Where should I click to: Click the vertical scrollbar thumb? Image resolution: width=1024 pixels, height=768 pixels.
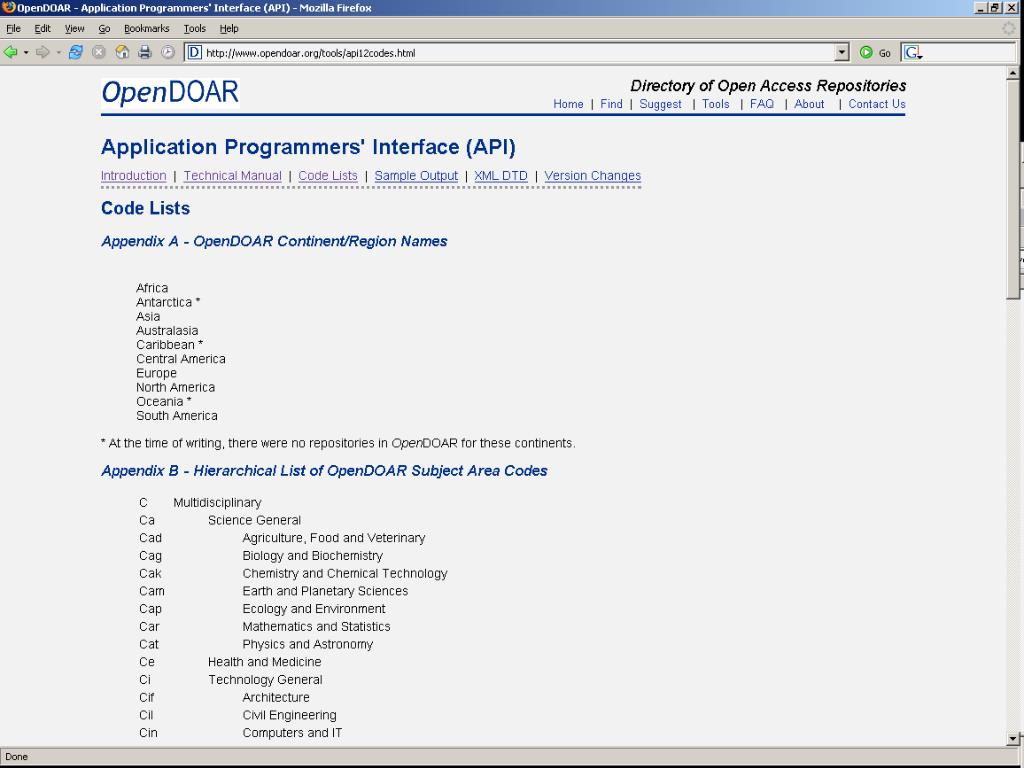click(x=1014, y=189)
